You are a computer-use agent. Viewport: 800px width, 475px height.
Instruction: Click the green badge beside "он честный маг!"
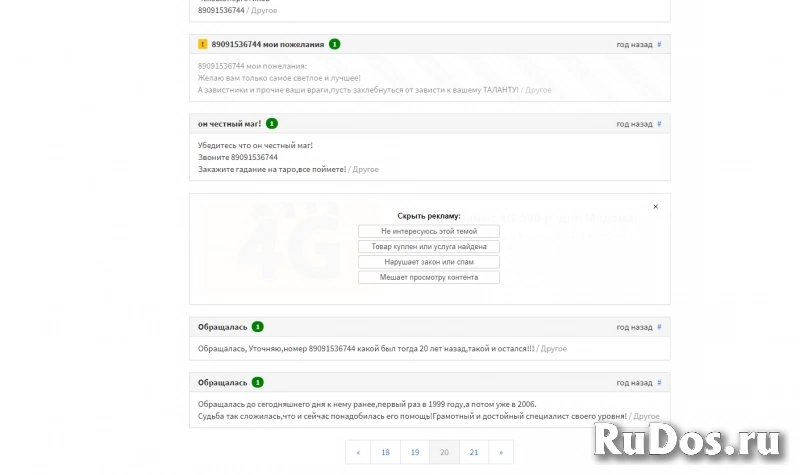point(272,123)
